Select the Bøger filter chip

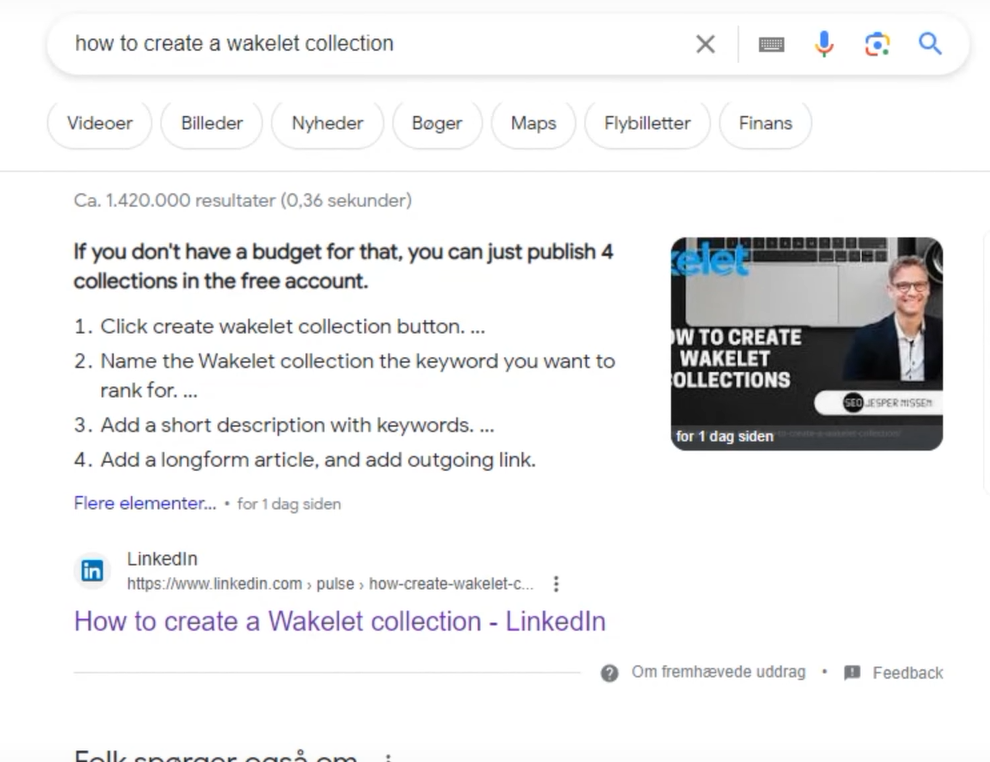437,123
